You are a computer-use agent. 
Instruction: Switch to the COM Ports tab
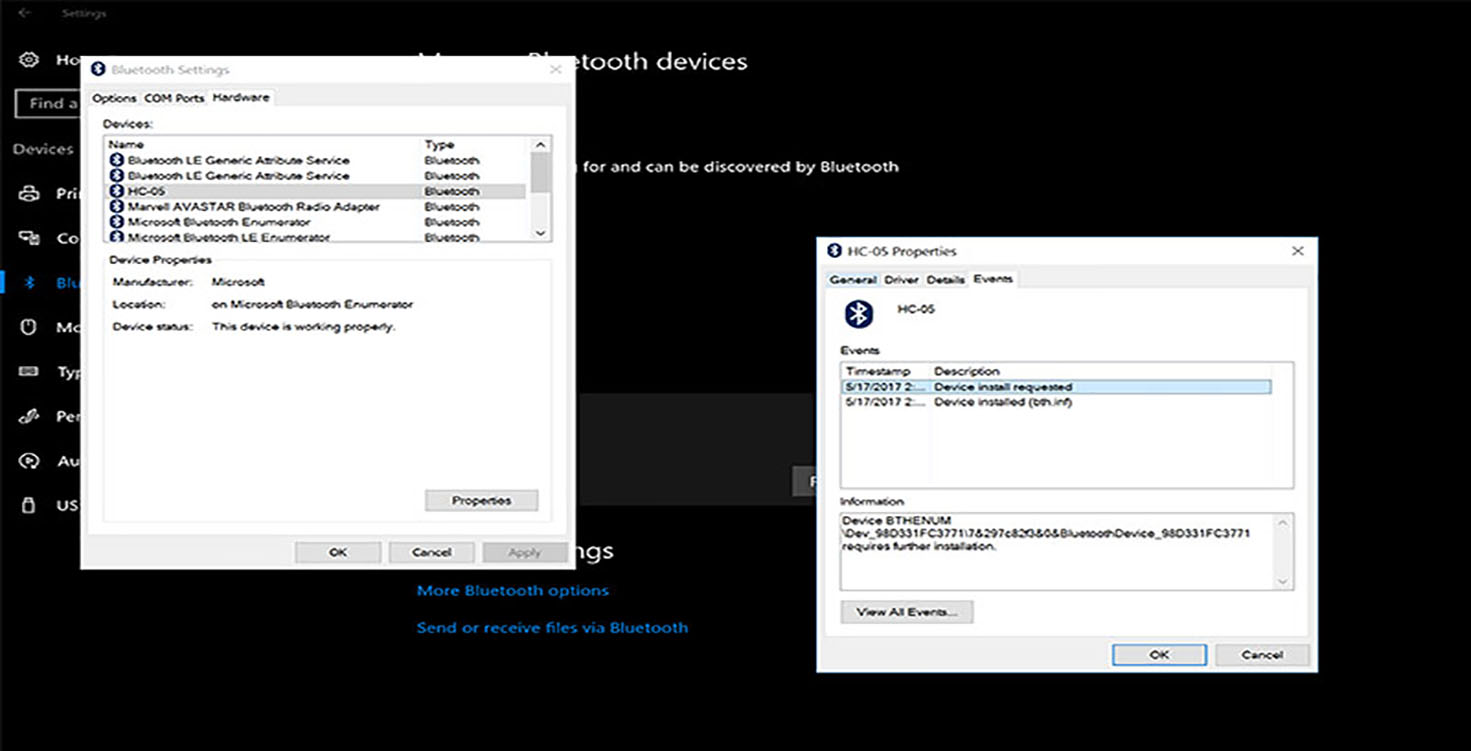coord(174,98)
